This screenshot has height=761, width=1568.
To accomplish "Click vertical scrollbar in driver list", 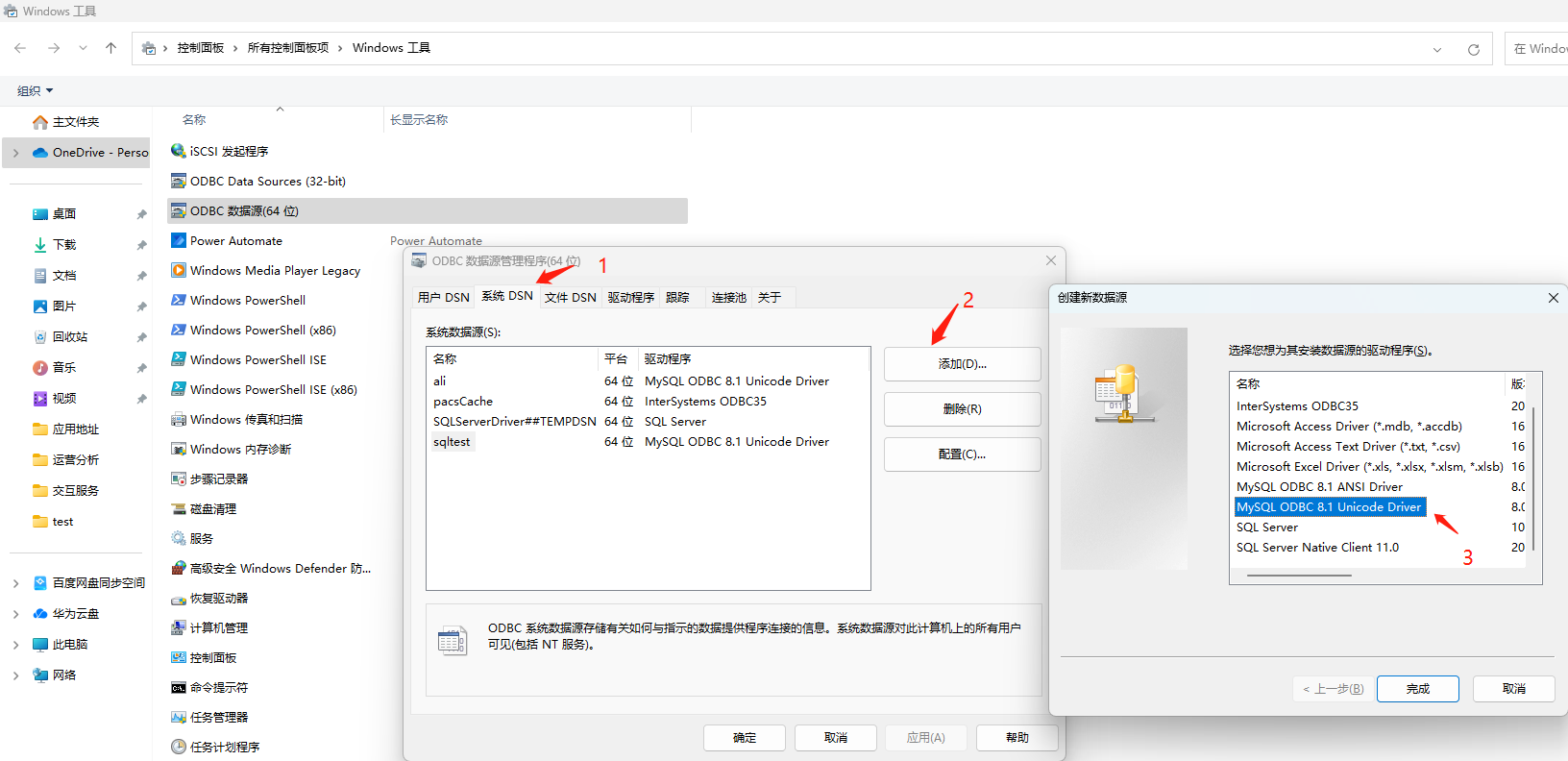I will click(x=1534, y=479).
